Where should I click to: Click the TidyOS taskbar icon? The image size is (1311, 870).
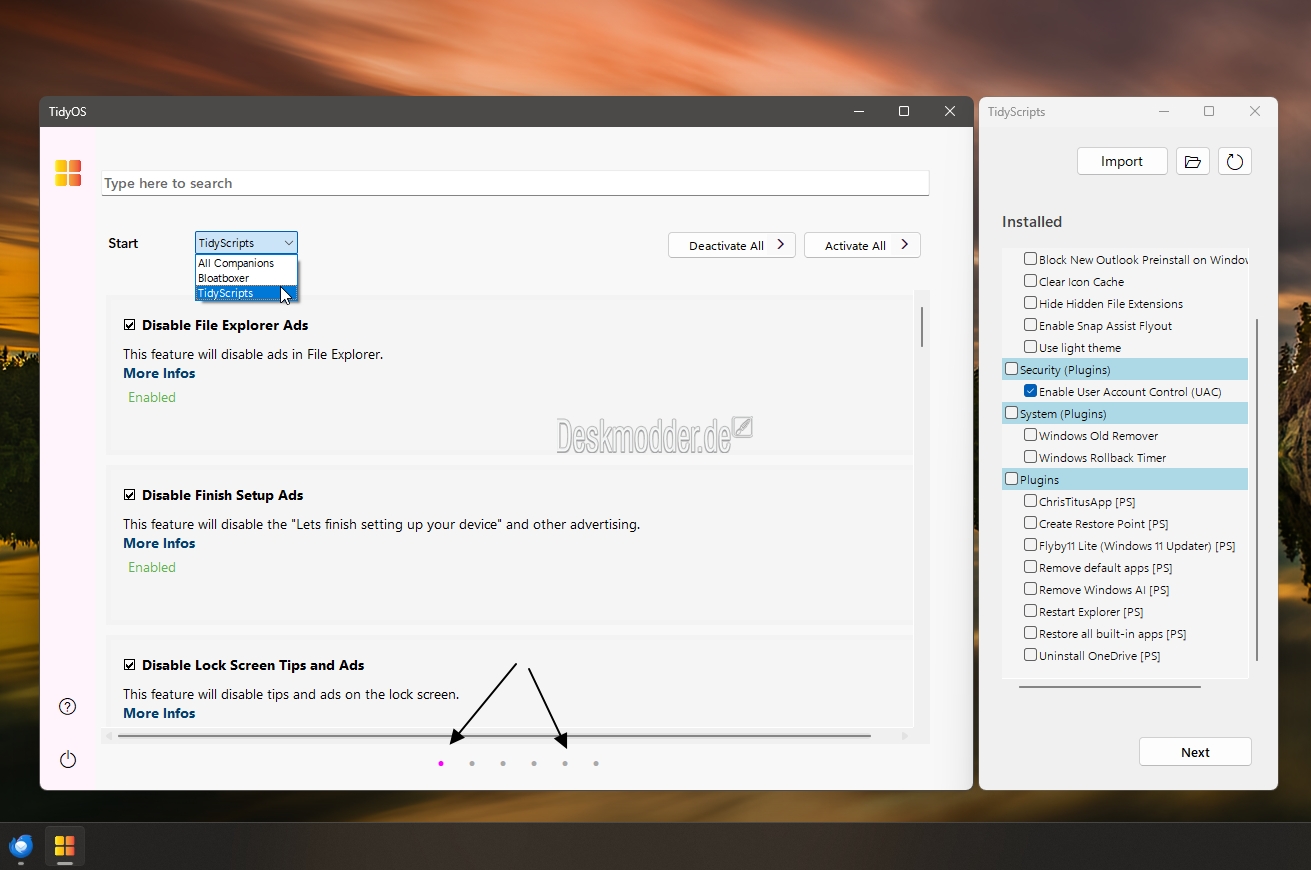pyautogui.click(x=65, y=846)
